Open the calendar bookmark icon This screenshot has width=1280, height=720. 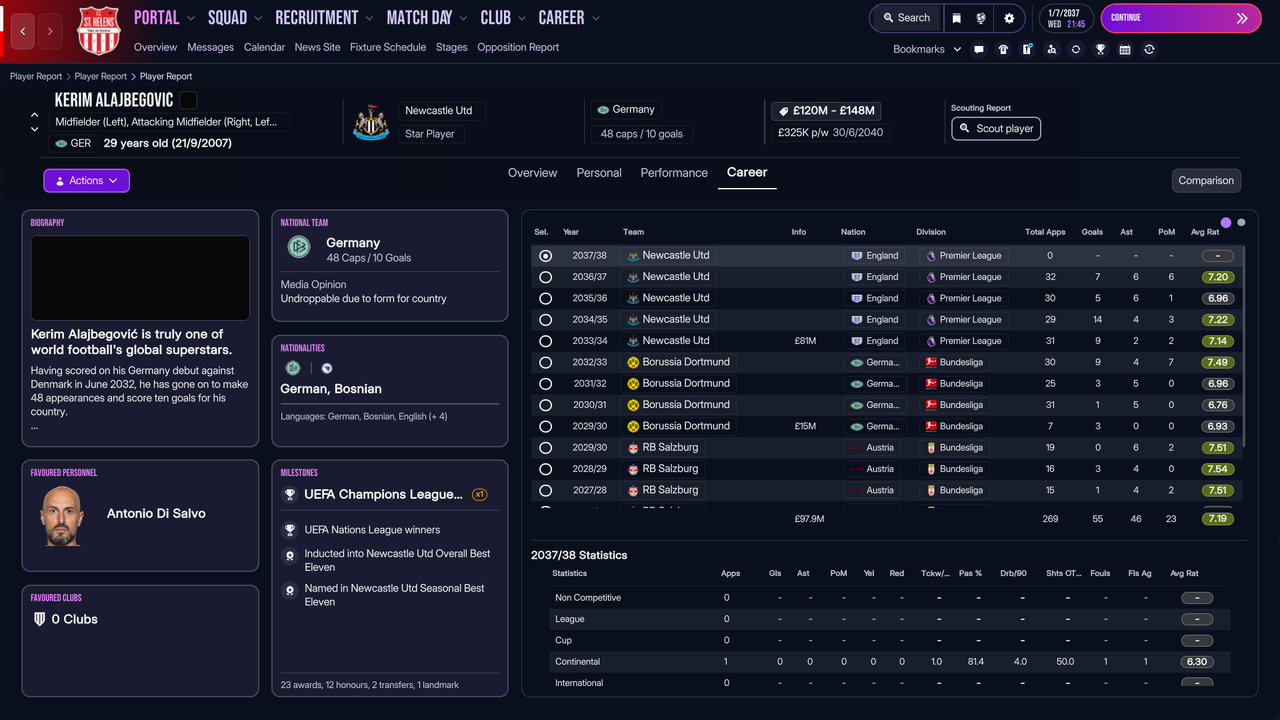[x=1125, y=49]
